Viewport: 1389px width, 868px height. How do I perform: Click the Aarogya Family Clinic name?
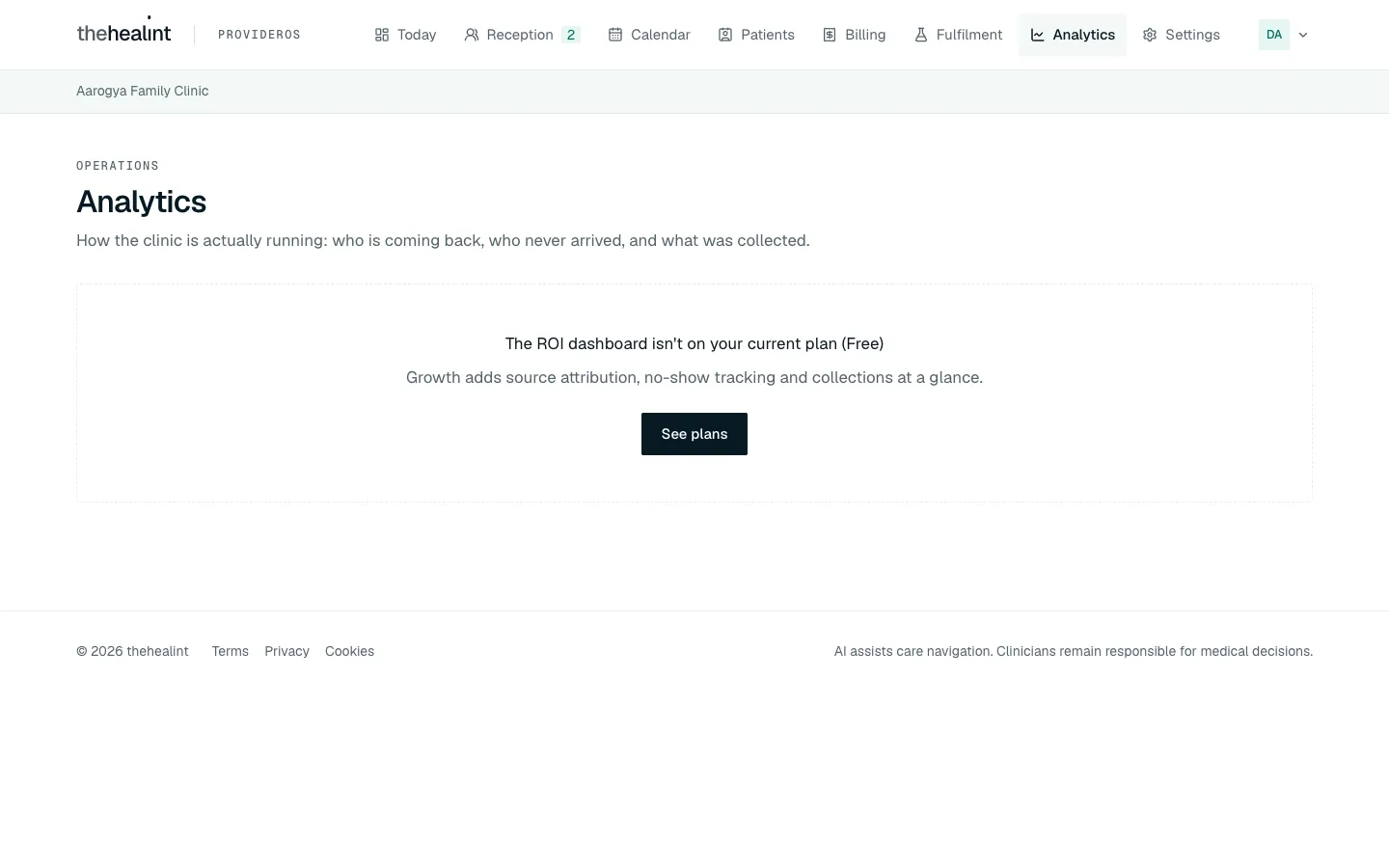click(x=143, y=91)
